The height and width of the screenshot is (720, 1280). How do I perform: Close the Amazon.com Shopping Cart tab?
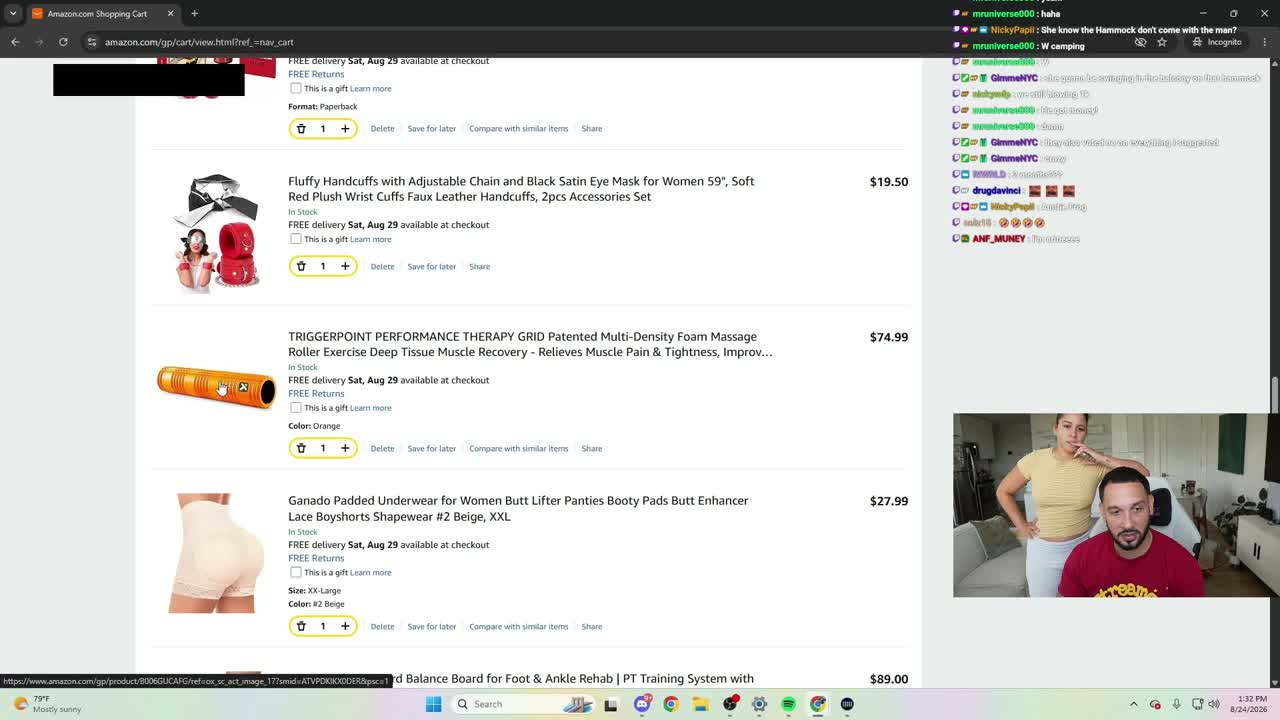pyautogui.click(x=170, y=14)
